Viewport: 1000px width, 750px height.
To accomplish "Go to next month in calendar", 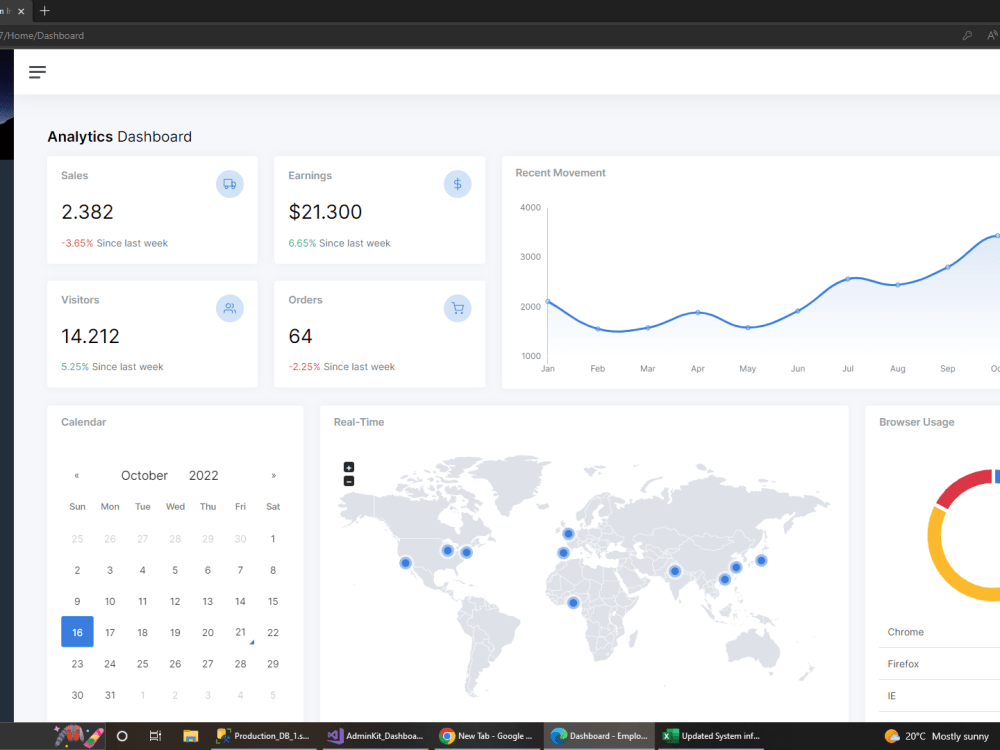I will point(274,476).
